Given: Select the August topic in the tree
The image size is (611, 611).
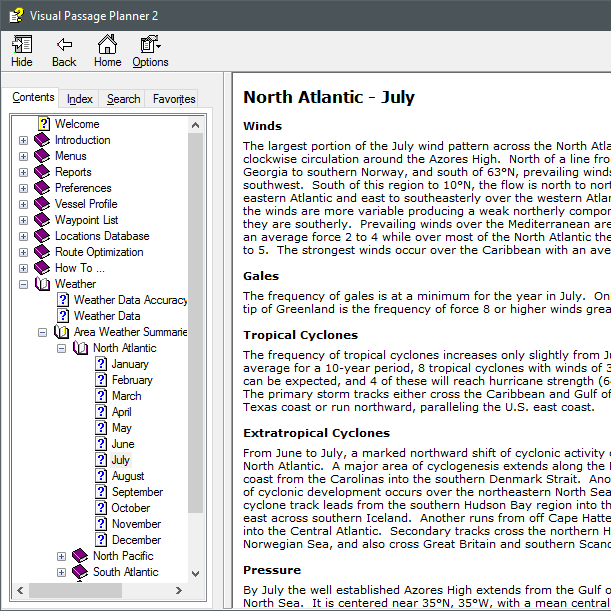Looking at the screenshot, I should [128, 476].
